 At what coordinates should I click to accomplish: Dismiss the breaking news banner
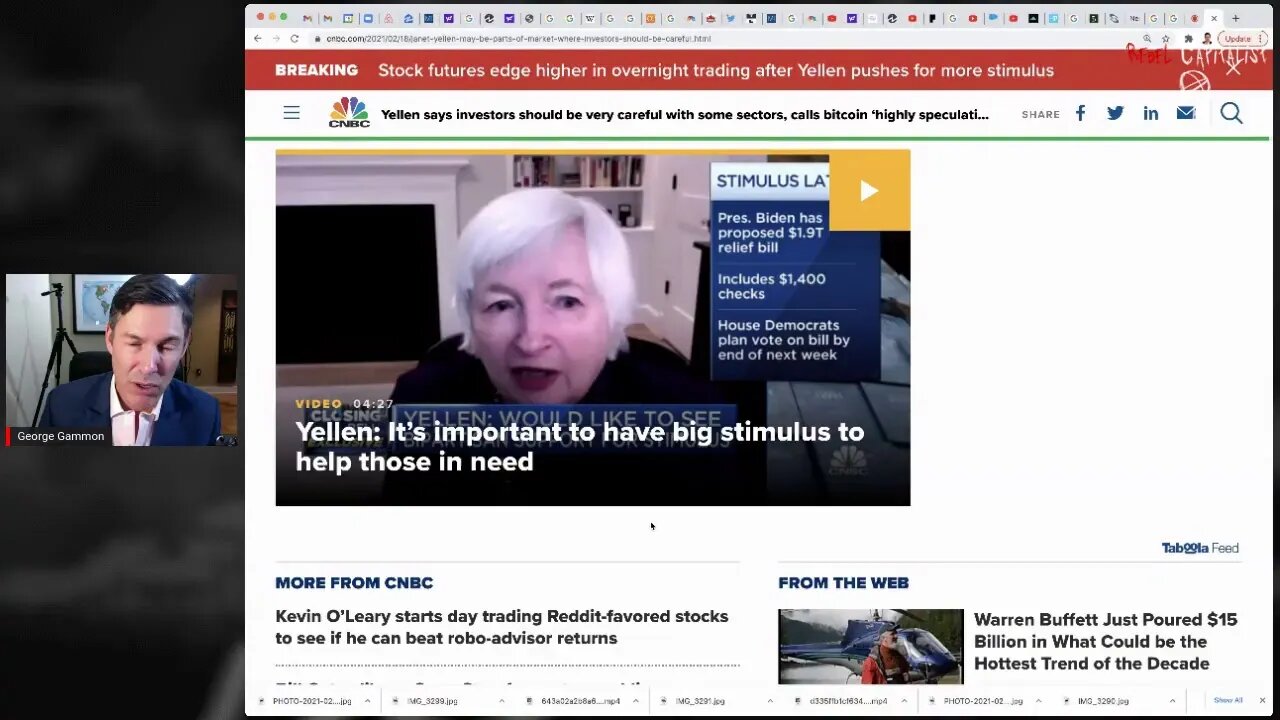click(x=1233, y=69)
